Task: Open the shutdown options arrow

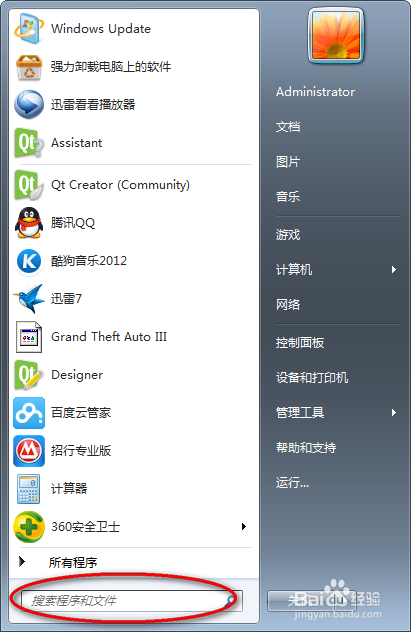Action: pyautogui.click(x=346, y=601)
